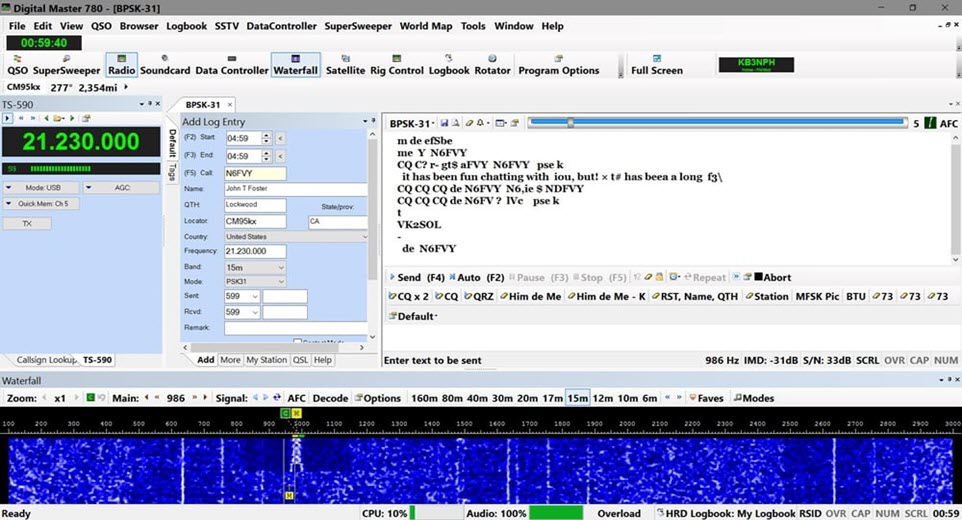Toggle the Radio panel button
This screenshot has width=962, height=520.
point(121,65)
